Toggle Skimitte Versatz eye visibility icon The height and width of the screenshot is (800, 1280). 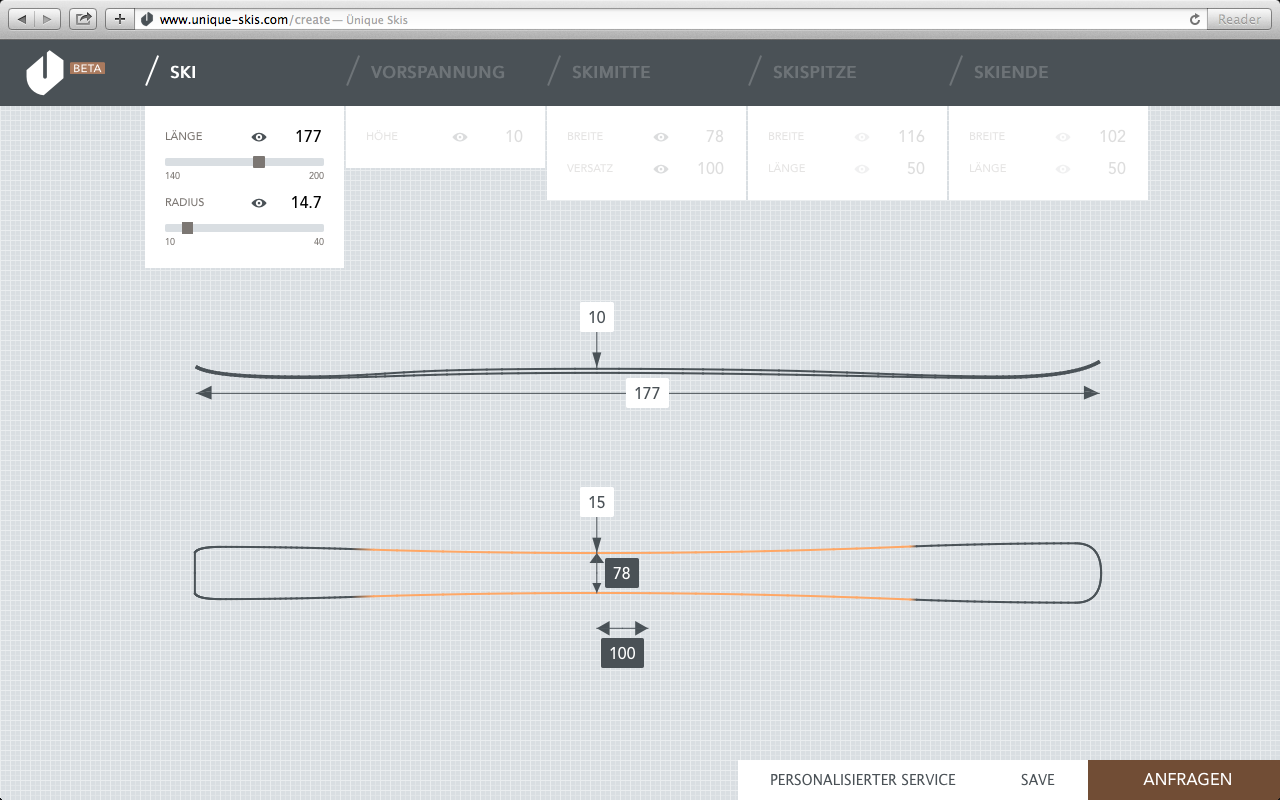[x=660, y=169]
